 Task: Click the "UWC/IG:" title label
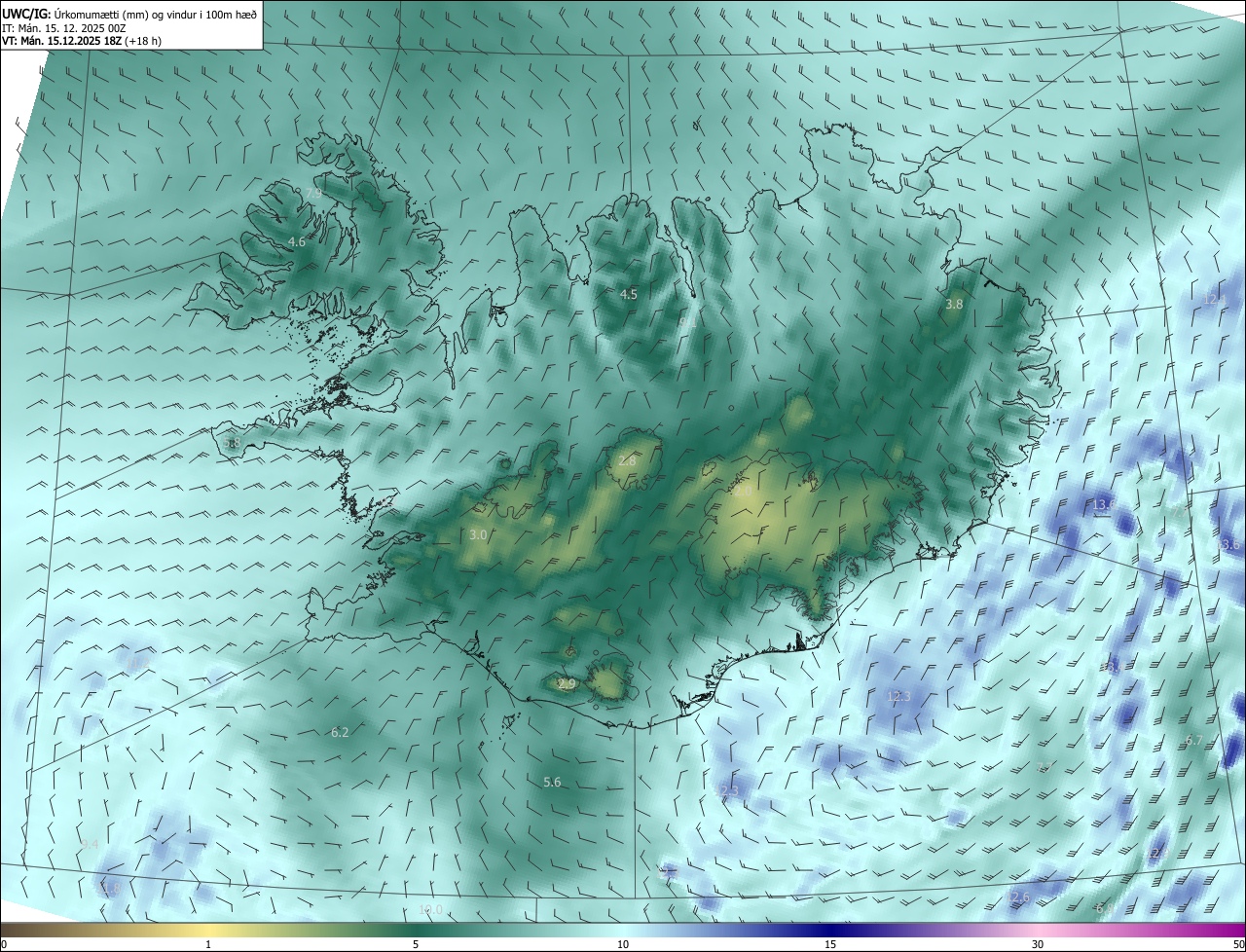[x=26, y=14]
